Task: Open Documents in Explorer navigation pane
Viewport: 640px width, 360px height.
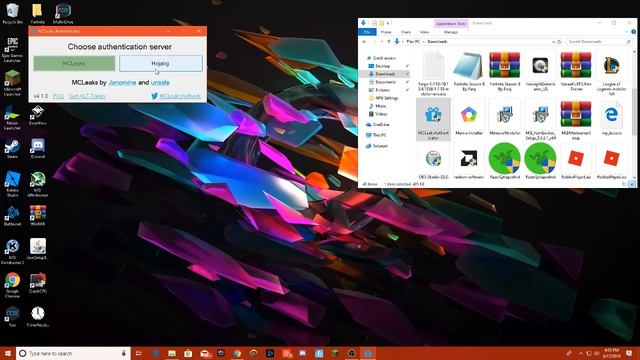Action: click(x=382, y=82)
